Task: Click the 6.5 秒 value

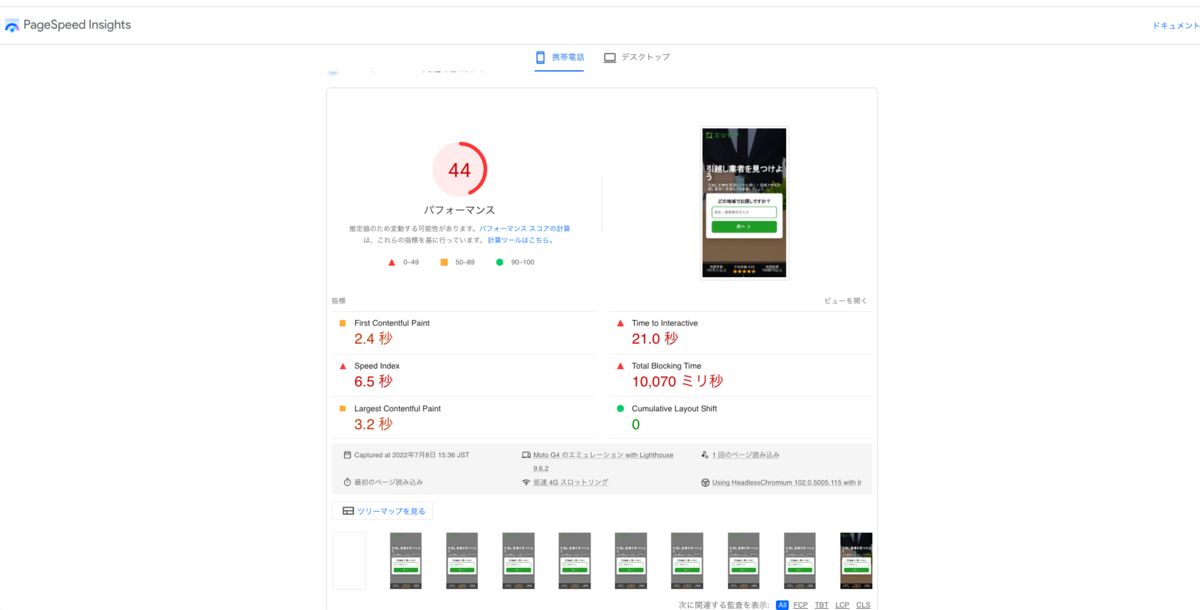Action: 373,382
